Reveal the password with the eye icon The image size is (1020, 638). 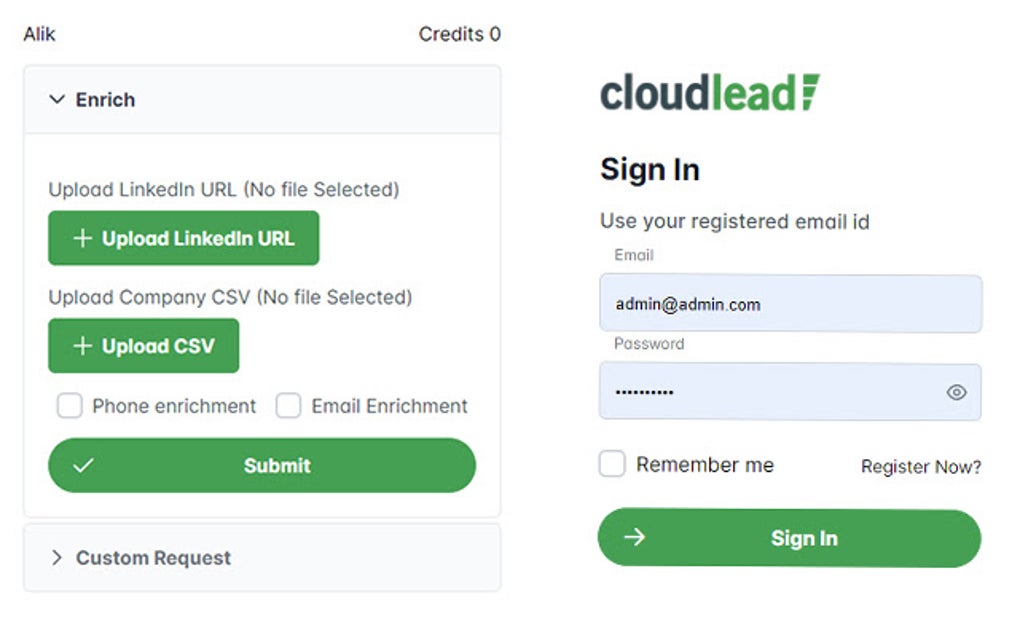956,392
